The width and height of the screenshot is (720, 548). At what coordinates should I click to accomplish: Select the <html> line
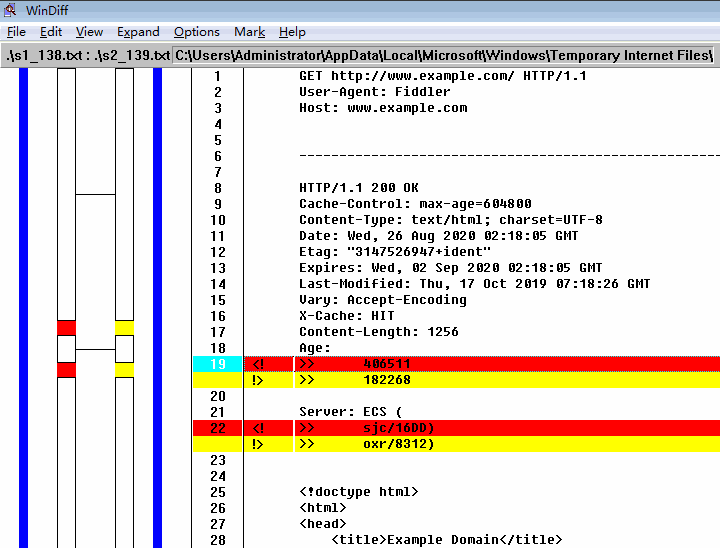323,508
